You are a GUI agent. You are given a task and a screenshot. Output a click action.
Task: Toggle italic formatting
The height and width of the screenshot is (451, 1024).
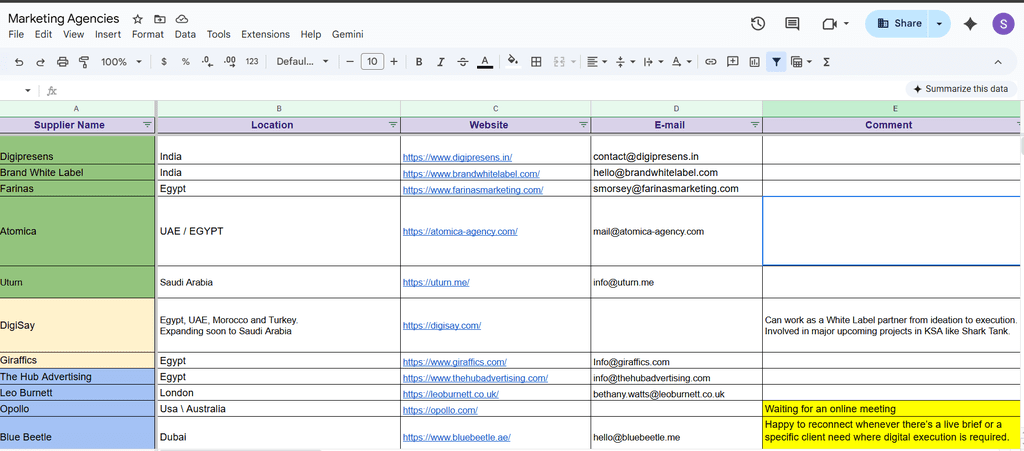coord(441,62)
